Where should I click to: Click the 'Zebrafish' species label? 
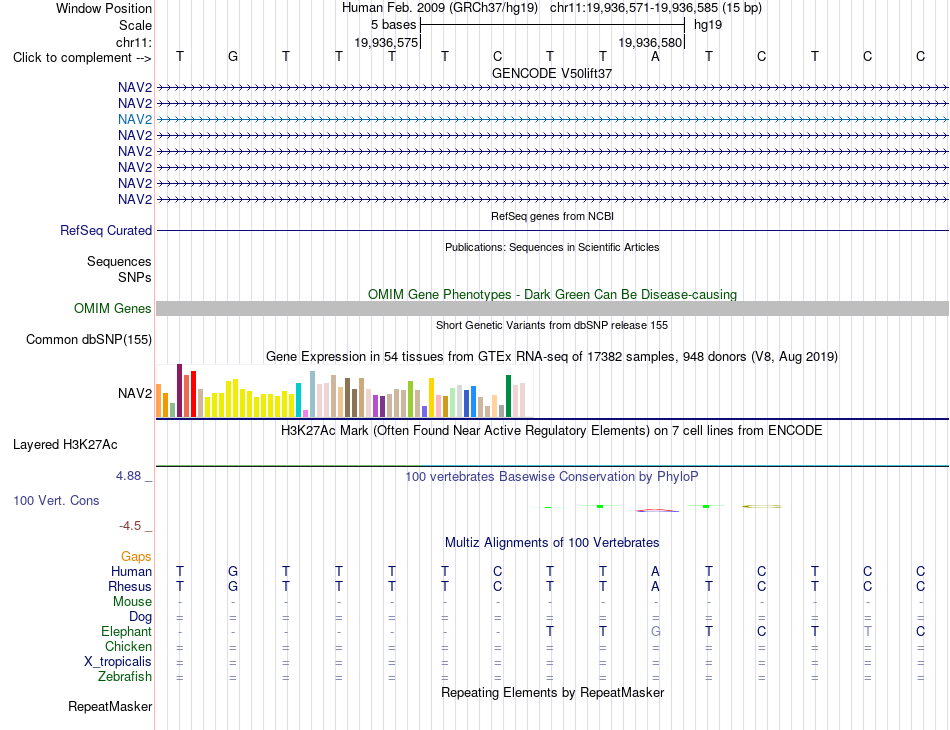tap(125, 676)
